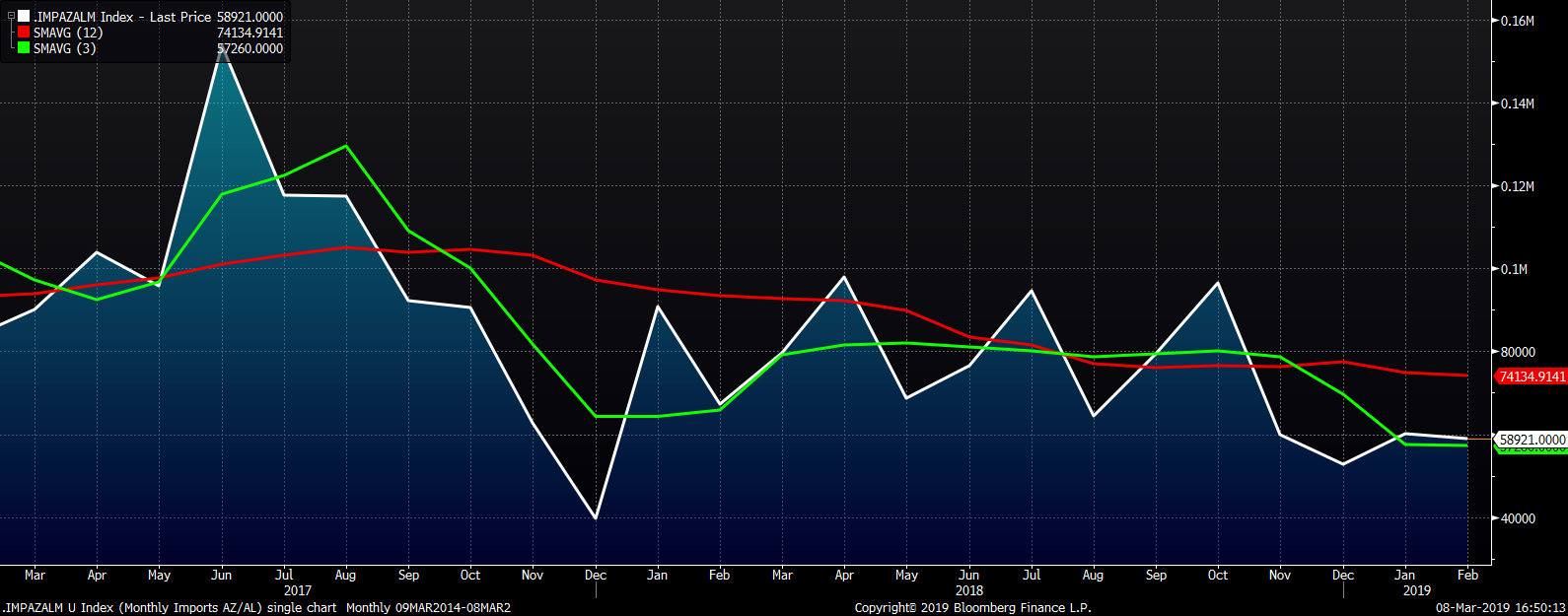Click the Jun 2017 peak on the white line

(223, 47)
